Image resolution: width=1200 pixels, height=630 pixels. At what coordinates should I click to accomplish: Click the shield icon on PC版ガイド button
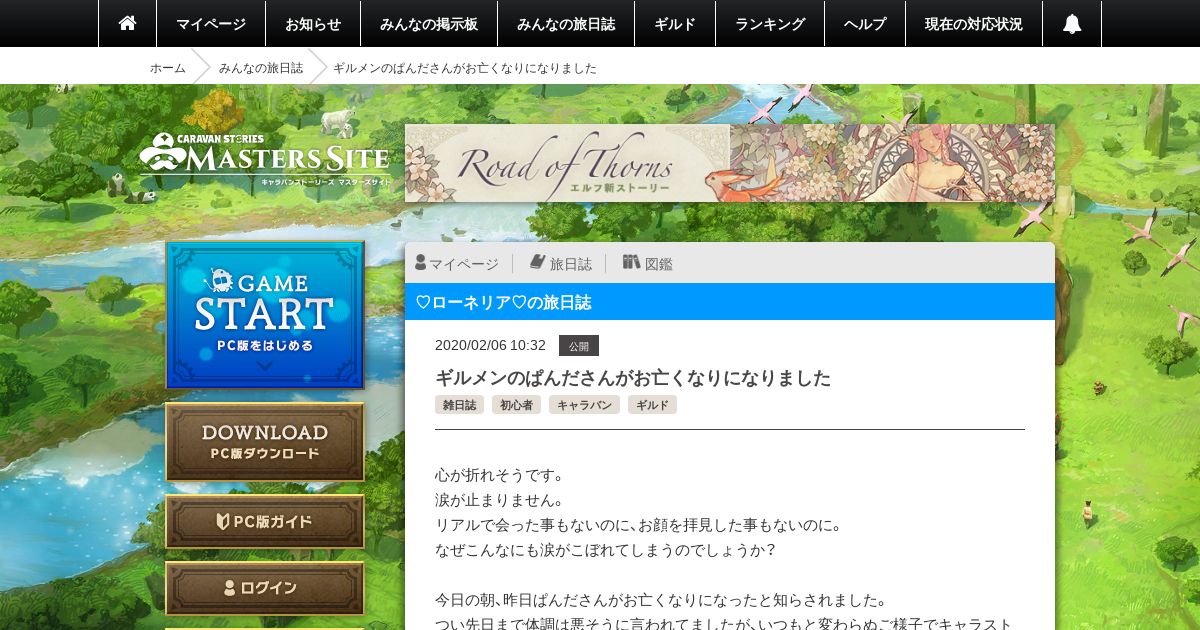[x=224, y=521]
